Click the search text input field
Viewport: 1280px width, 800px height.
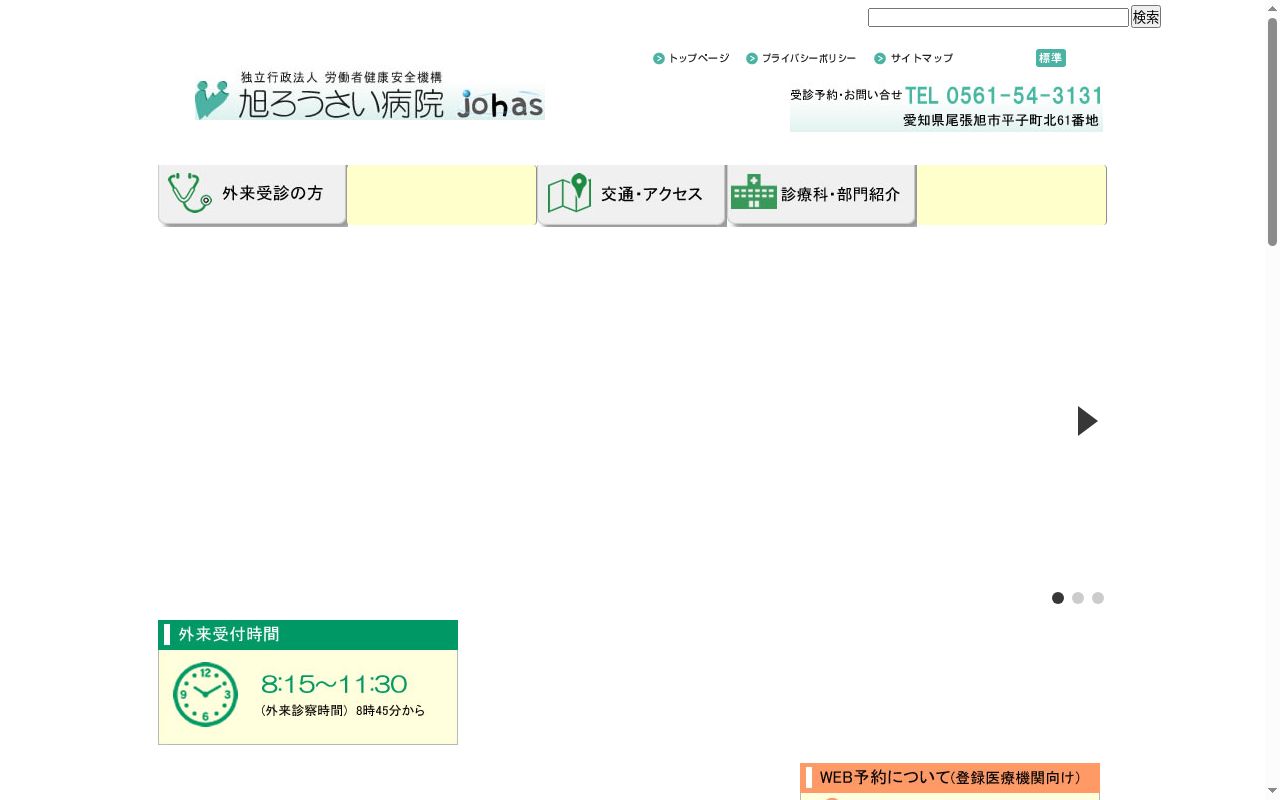tap(998, 17)
